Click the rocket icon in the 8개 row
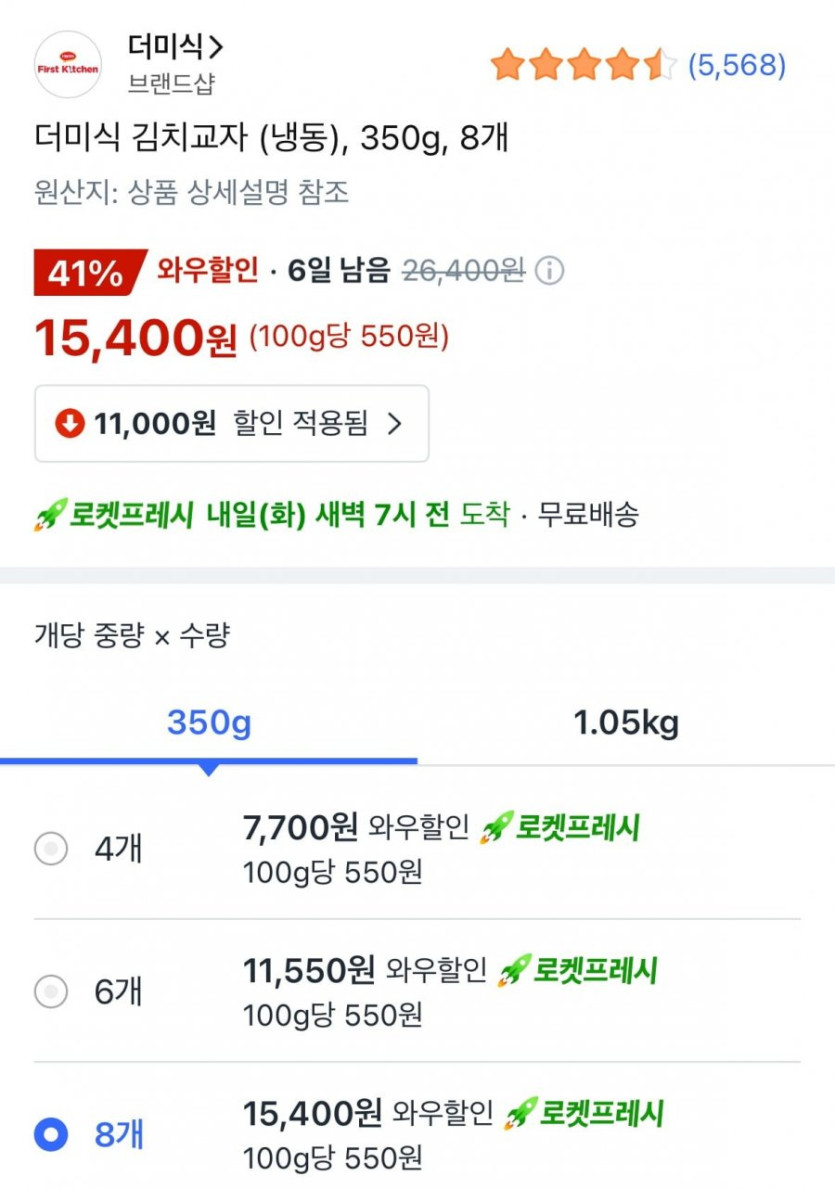Viewport: 835px width, 1189px height. coord(520,1113)
